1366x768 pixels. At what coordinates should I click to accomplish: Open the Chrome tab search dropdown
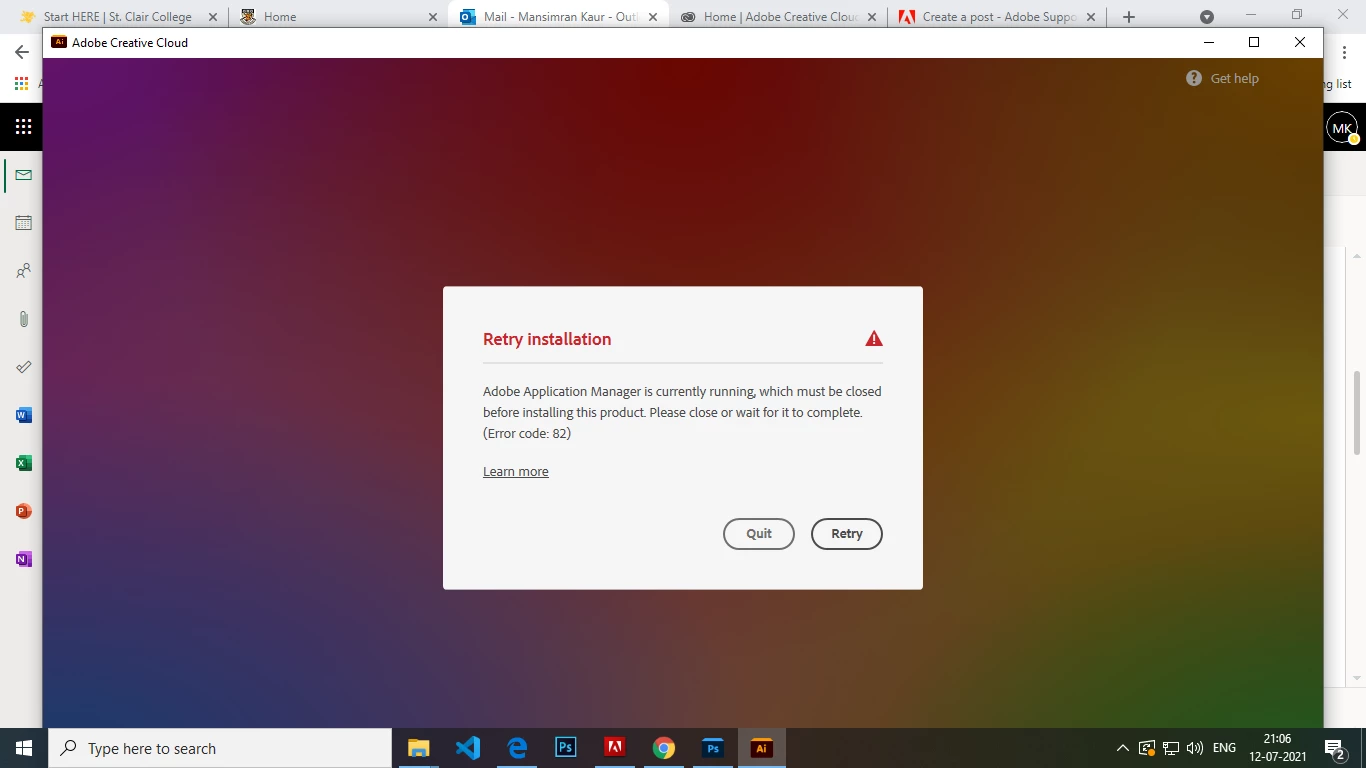pyautogui.click(x=1207, y=17)
